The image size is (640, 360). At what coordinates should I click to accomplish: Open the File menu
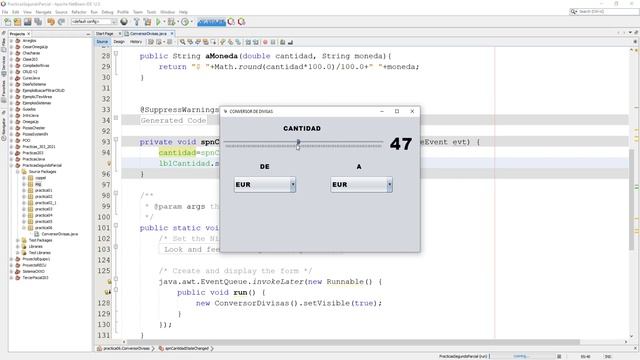pyautogui.click(x=5, y=12)
